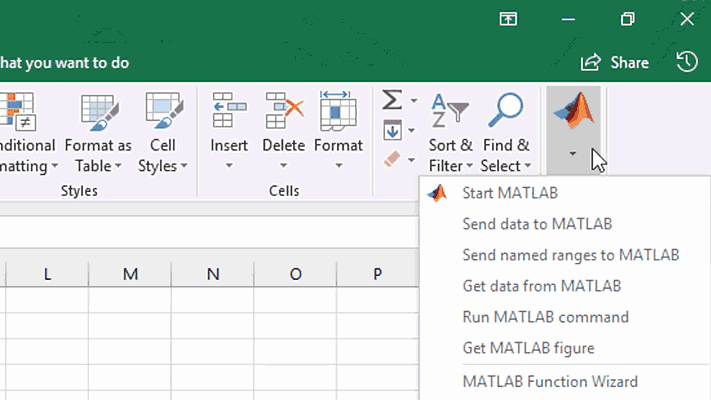Click the Share button
Screen dimensions: 711x400
(x=615, y=62)
